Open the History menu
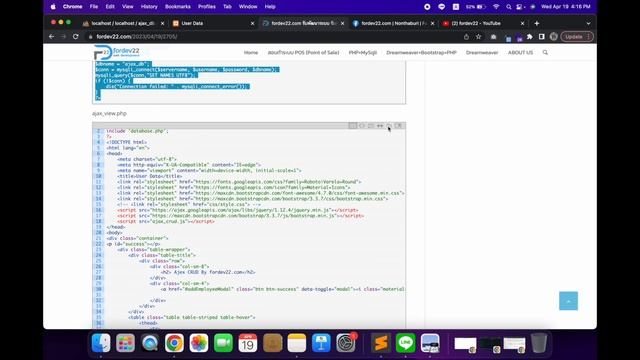The image size is (640, 360). 149,7
